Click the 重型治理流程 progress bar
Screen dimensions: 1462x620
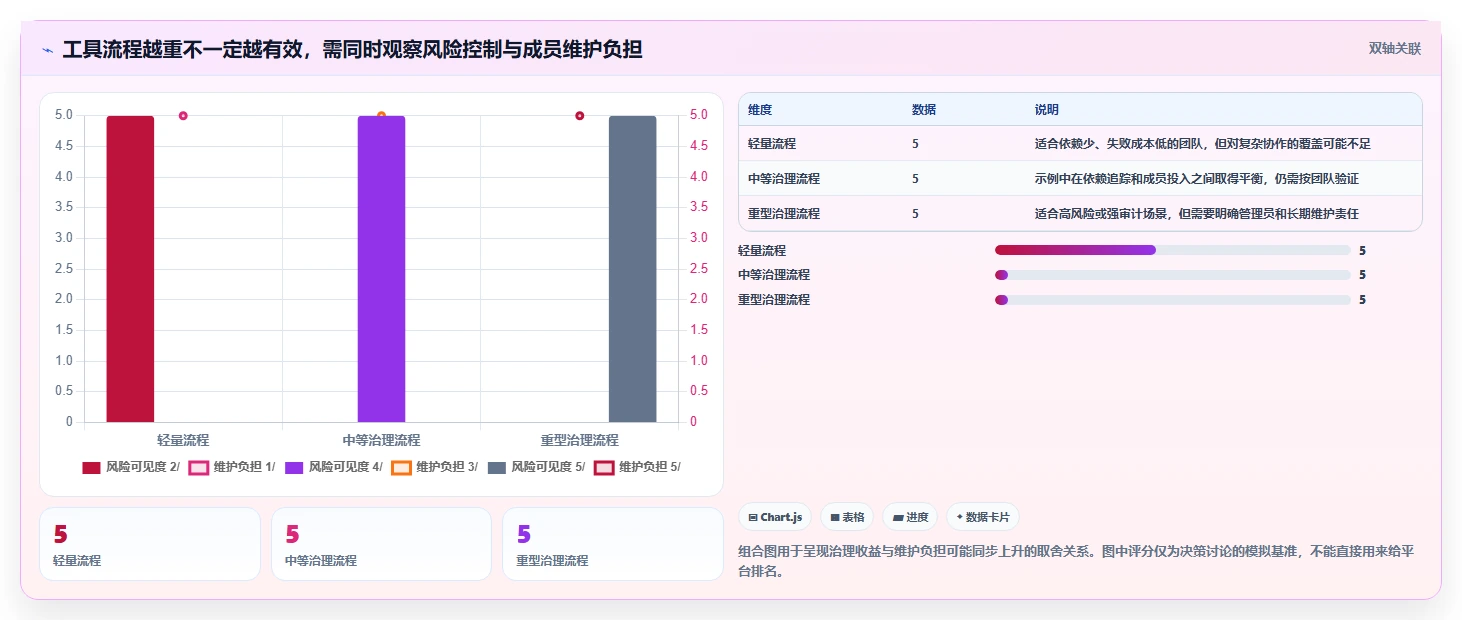coord(1173,300)
